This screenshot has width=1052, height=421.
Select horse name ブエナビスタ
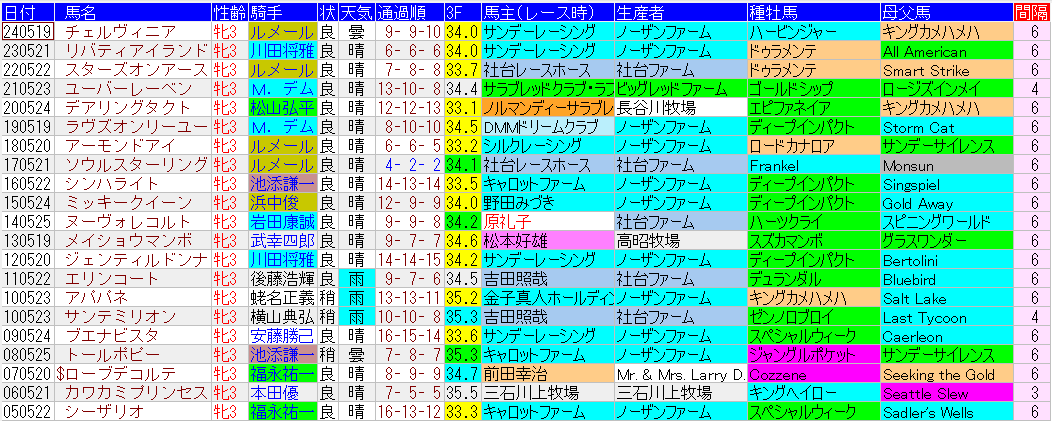(111, 336)
